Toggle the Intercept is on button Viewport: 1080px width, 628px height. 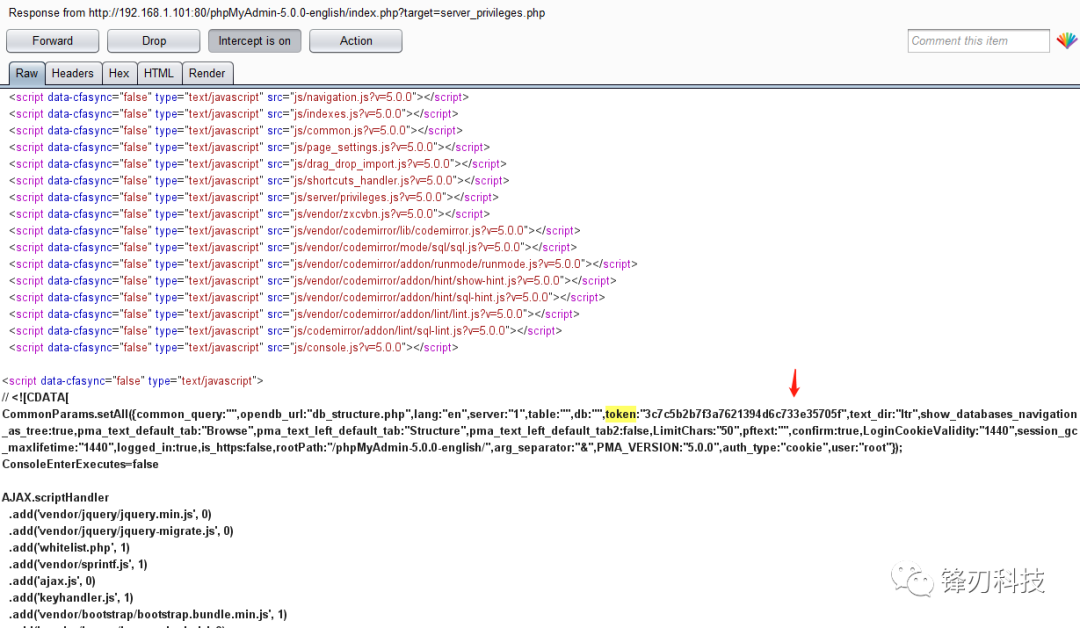(254, 41)
